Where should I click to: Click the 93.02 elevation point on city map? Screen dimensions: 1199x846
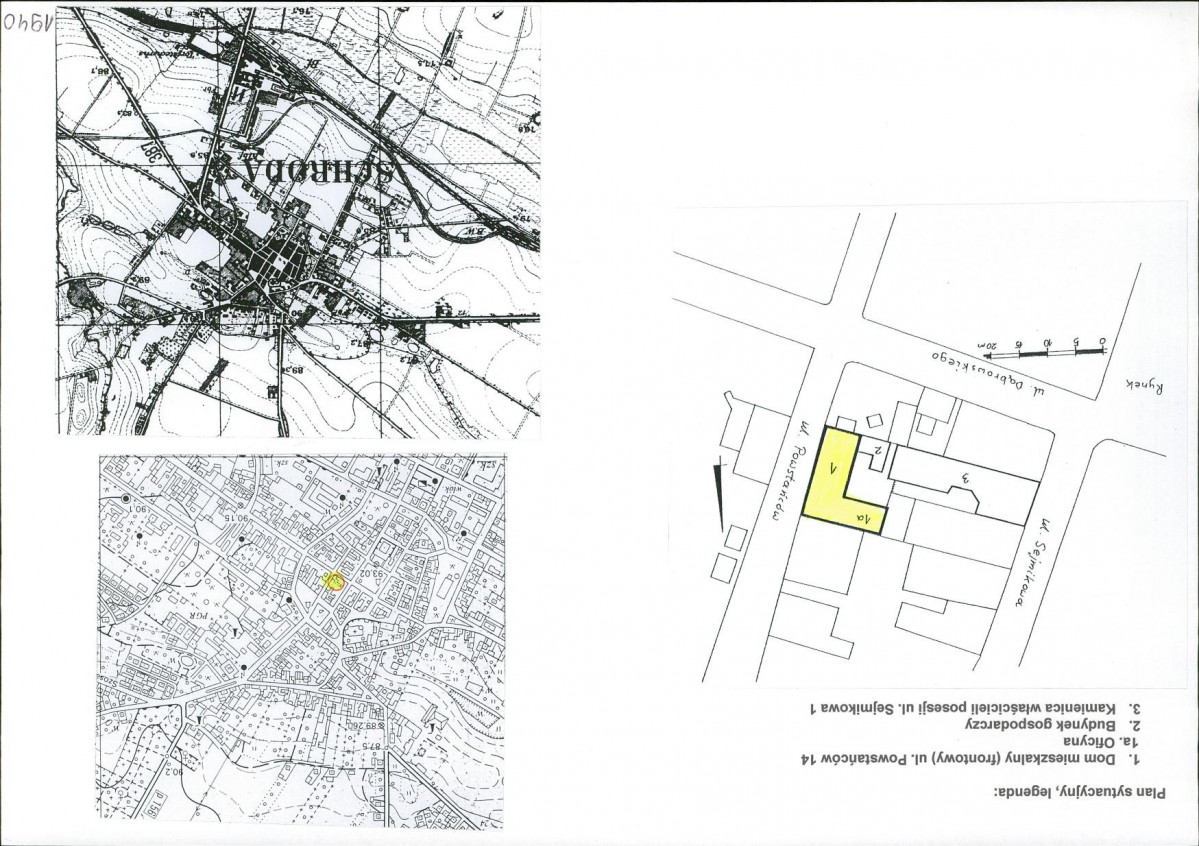click(366, 573)
